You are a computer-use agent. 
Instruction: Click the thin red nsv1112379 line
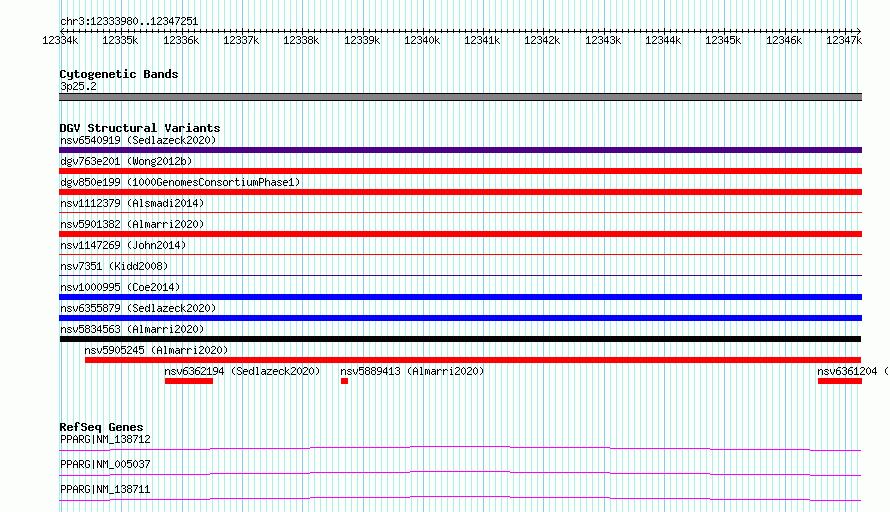(x=460, y=212)
